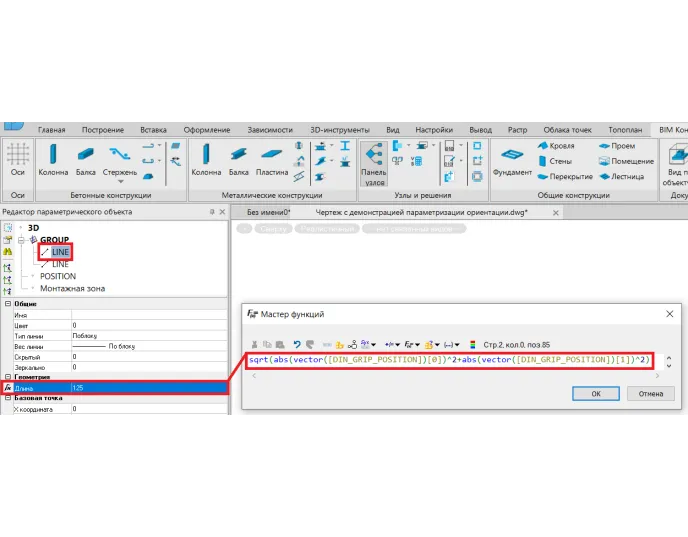688x537 pixels.
Task: Select the Перекрытие slab tool
Action: [x=565, y=176]
